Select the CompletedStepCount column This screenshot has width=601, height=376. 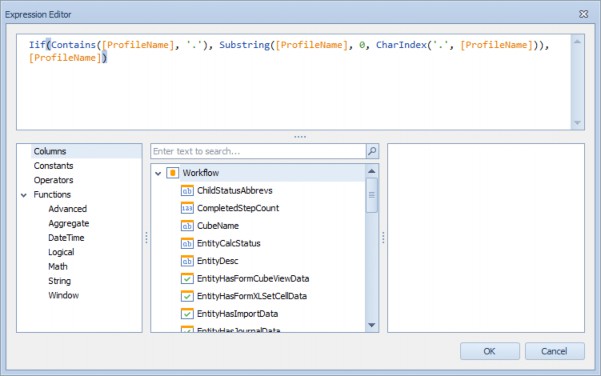coord(238,208)
